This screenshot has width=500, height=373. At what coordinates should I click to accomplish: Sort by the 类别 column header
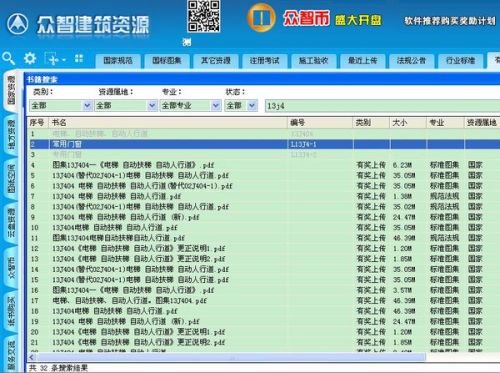[371, 123]
